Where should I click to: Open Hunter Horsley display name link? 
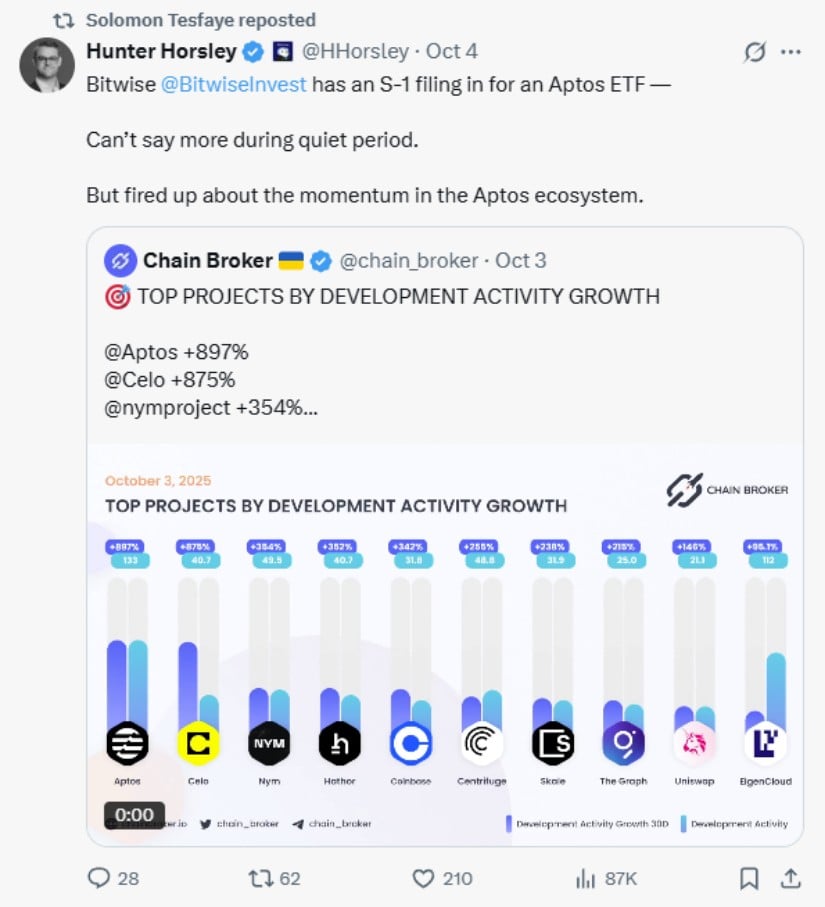coord(161,51)
